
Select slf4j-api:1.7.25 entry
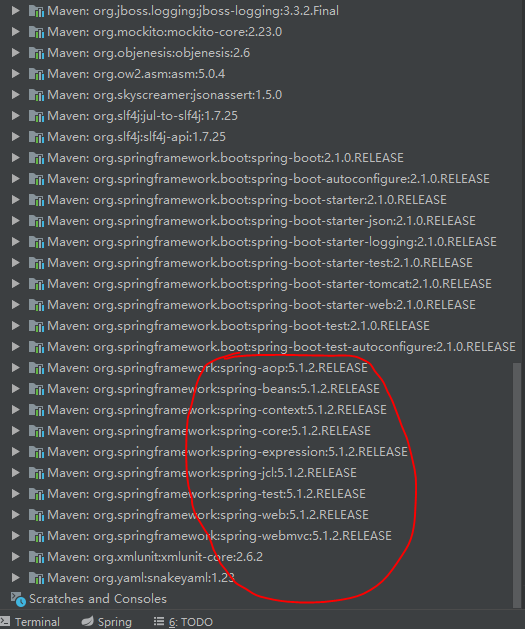136,137
